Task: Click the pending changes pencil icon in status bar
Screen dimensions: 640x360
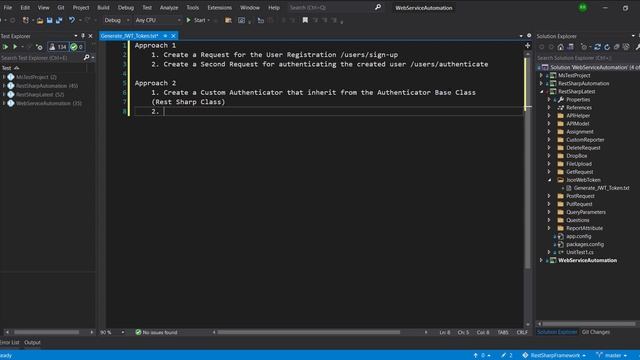Action: [x=504, y=355]
